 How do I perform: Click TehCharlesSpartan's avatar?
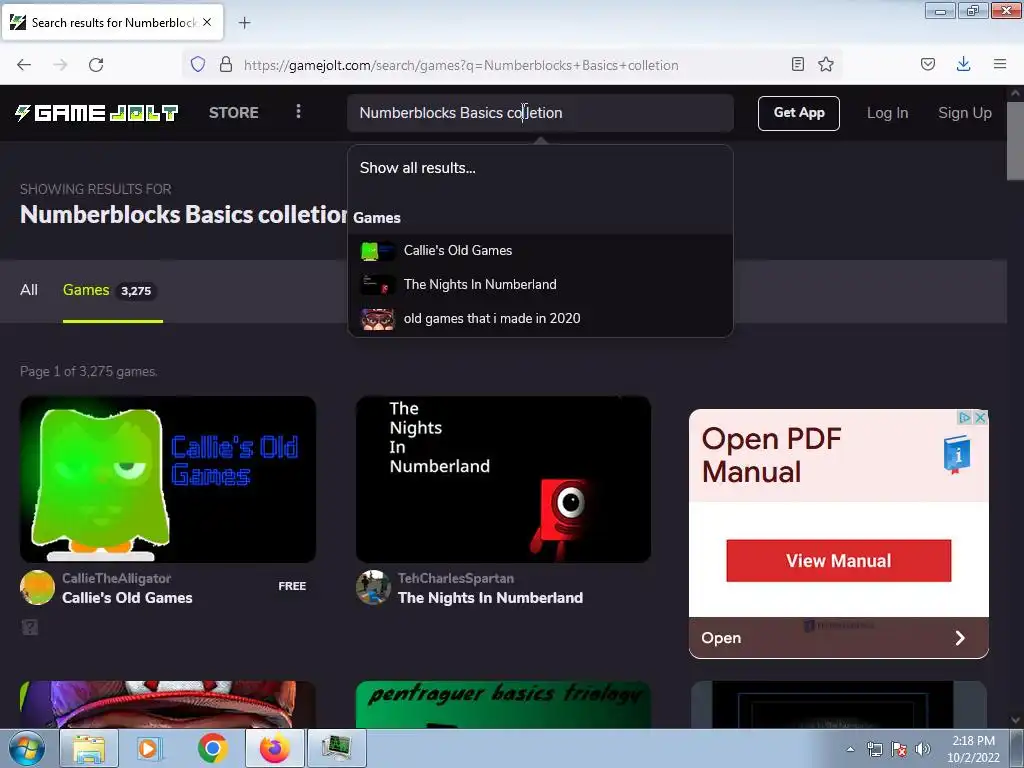coord(373,588)
